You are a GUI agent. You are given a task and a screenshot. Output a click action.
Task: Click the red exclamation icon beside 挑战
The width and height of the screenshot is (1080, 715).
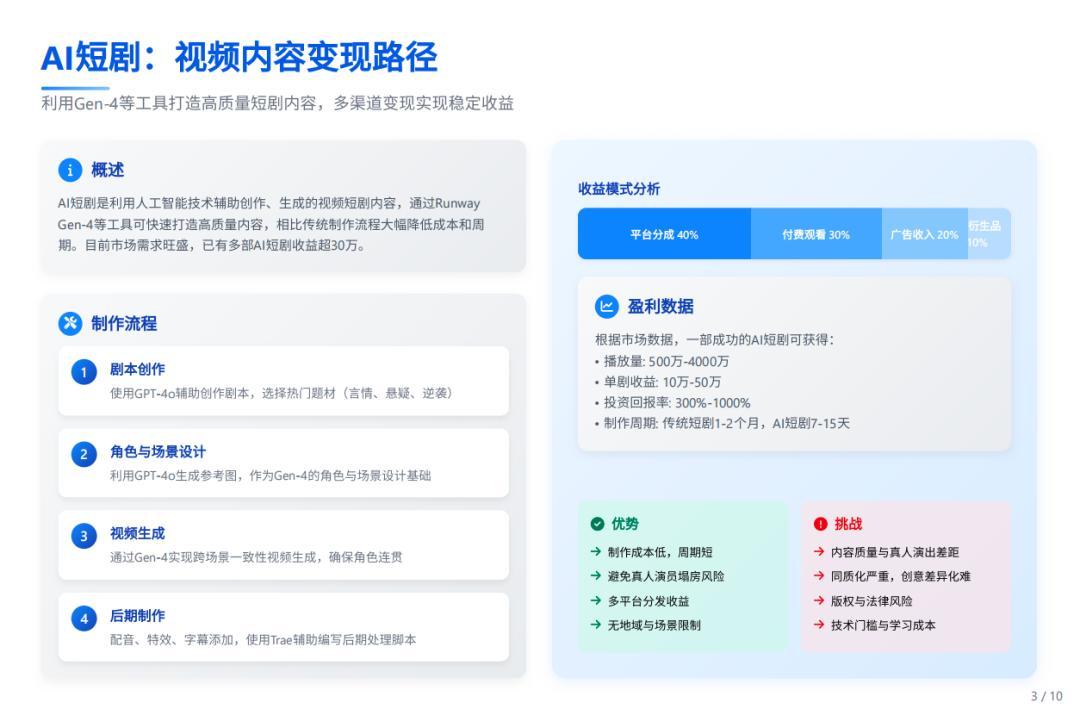click(820, 524)
